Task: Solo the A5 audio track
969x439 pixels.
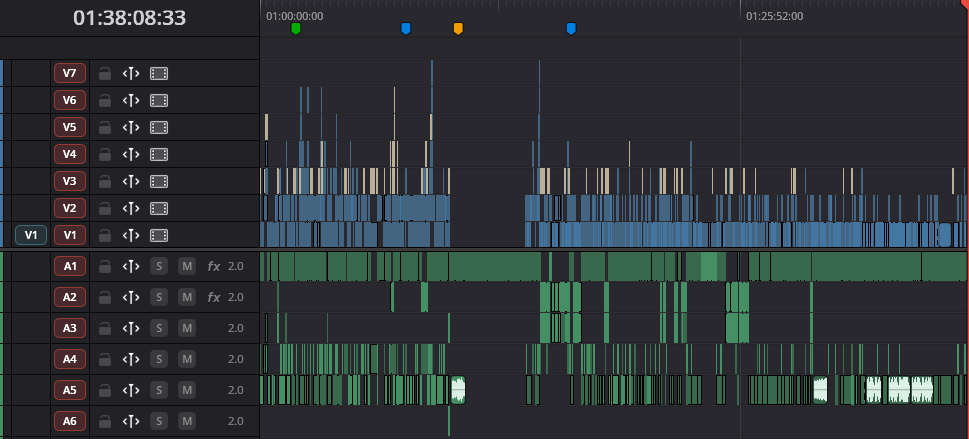Action: pos(159,390)
